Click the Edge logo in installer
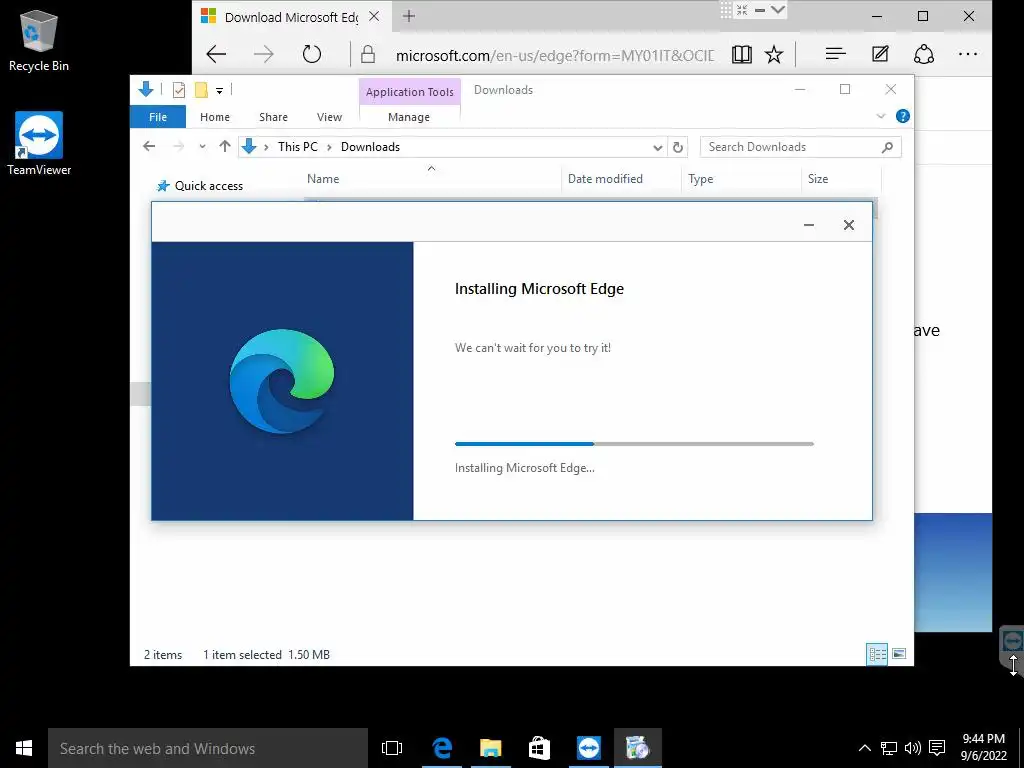This screenshot has height=768, width=1024. tap(282, 381)
